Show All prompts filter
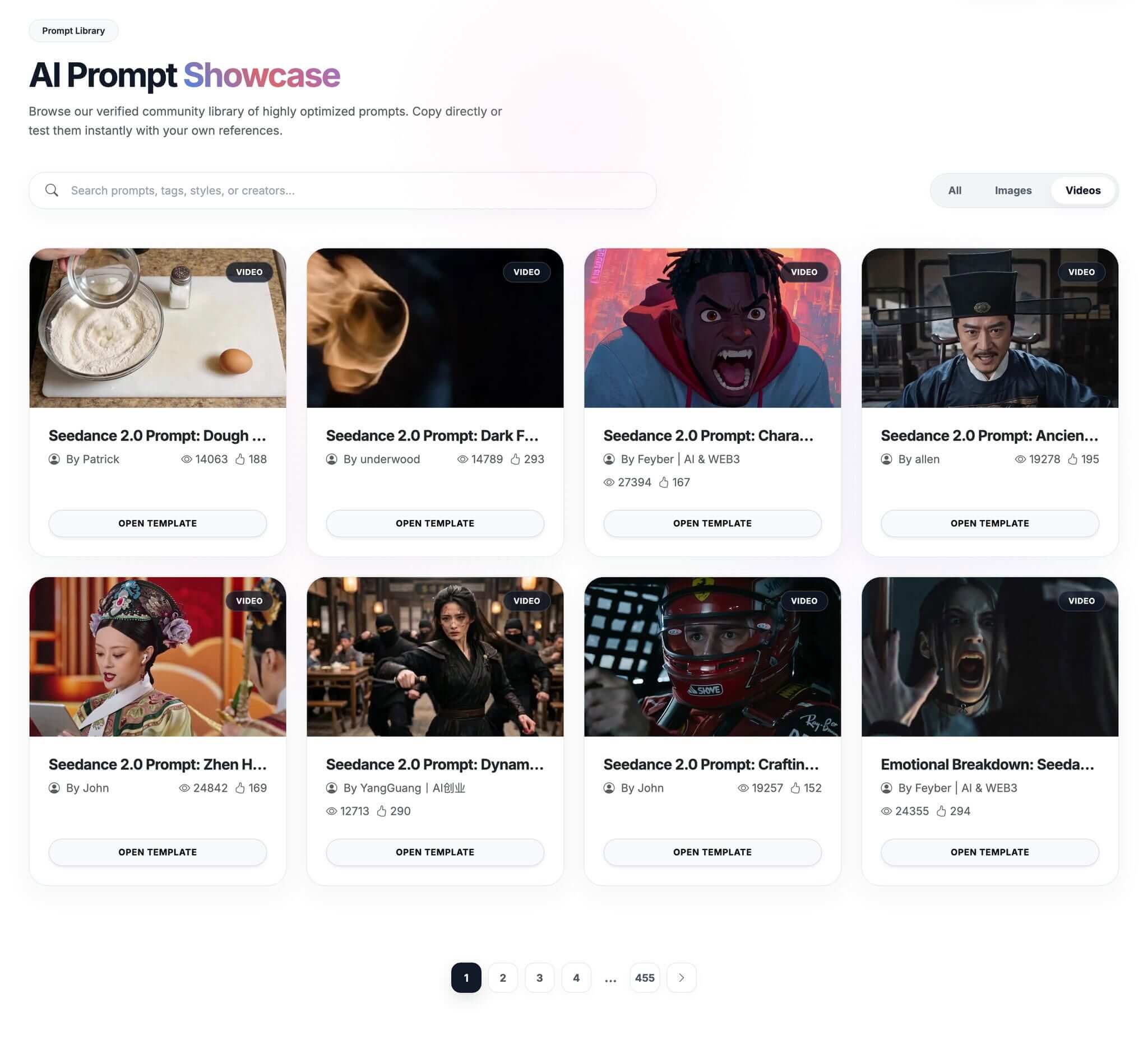 click(955, 191)
